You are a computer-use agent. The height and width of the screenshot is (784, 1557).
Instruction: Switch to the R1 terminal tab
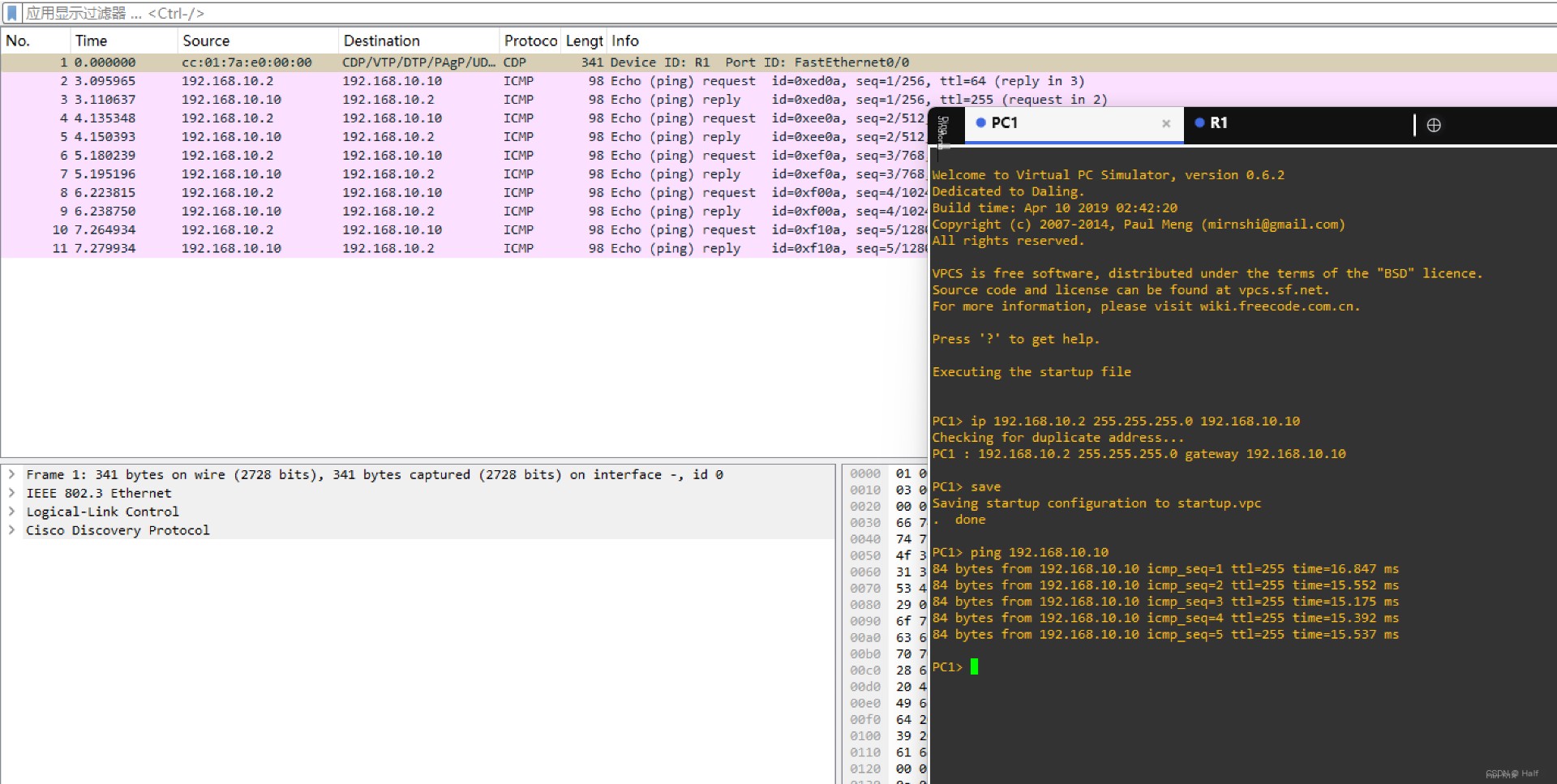point(1297,123)
